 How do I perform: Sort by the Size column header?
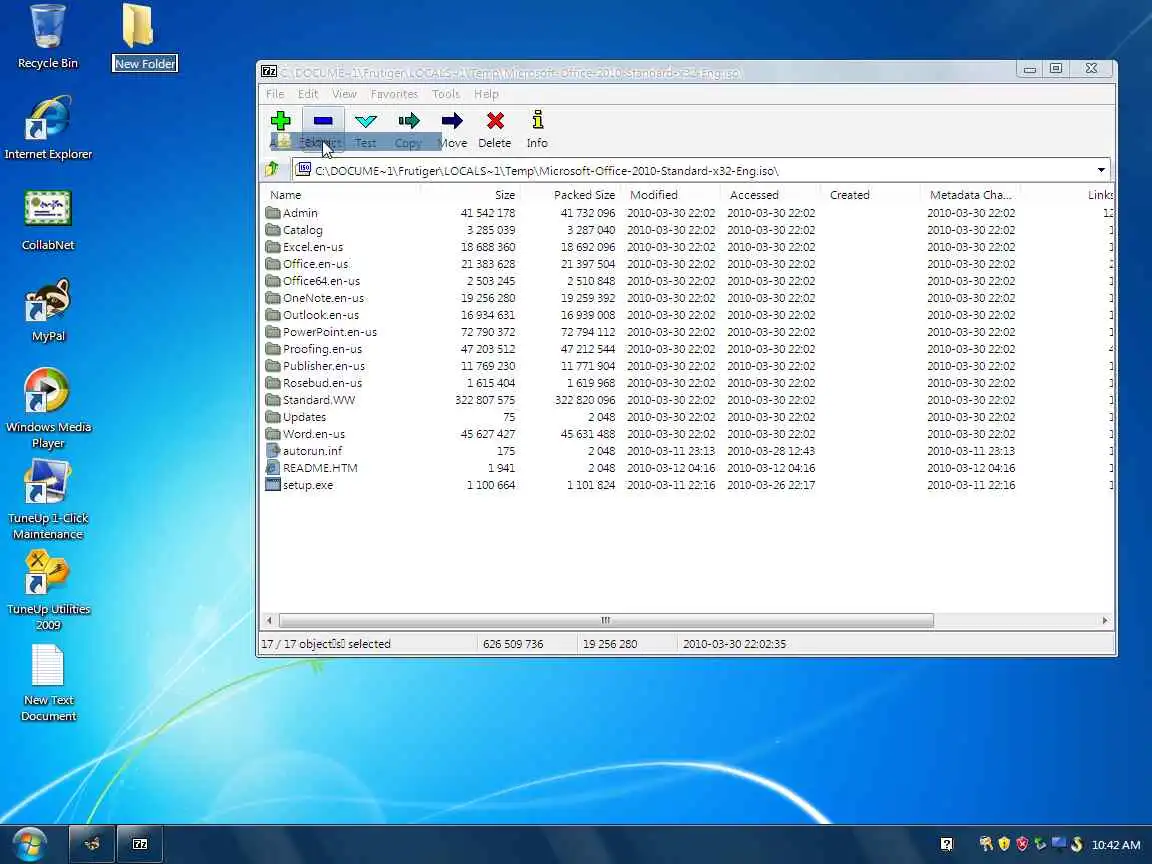(x=505, y=195)
